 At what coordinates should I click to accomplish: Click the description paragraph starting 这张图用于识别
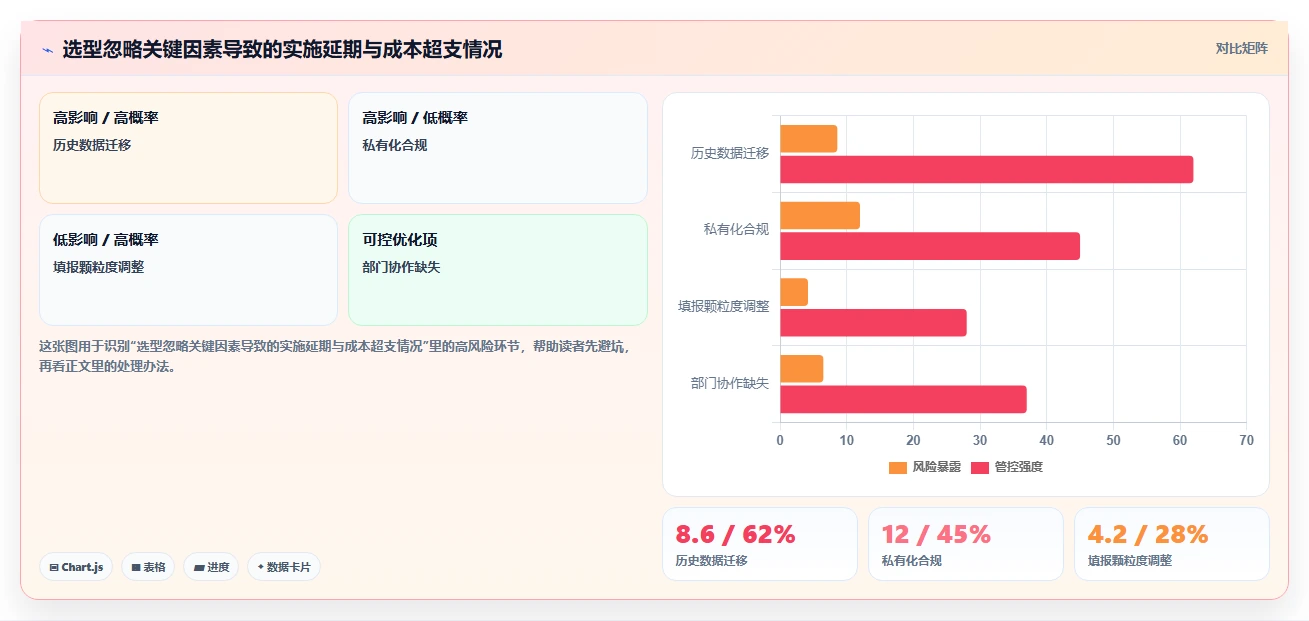pos(335,356)
